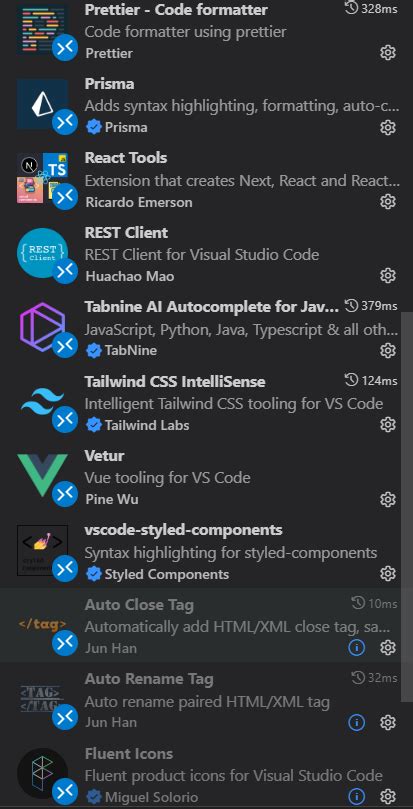Click publisher name Pine Wu
413x809 pixels.
pos(112,499)
